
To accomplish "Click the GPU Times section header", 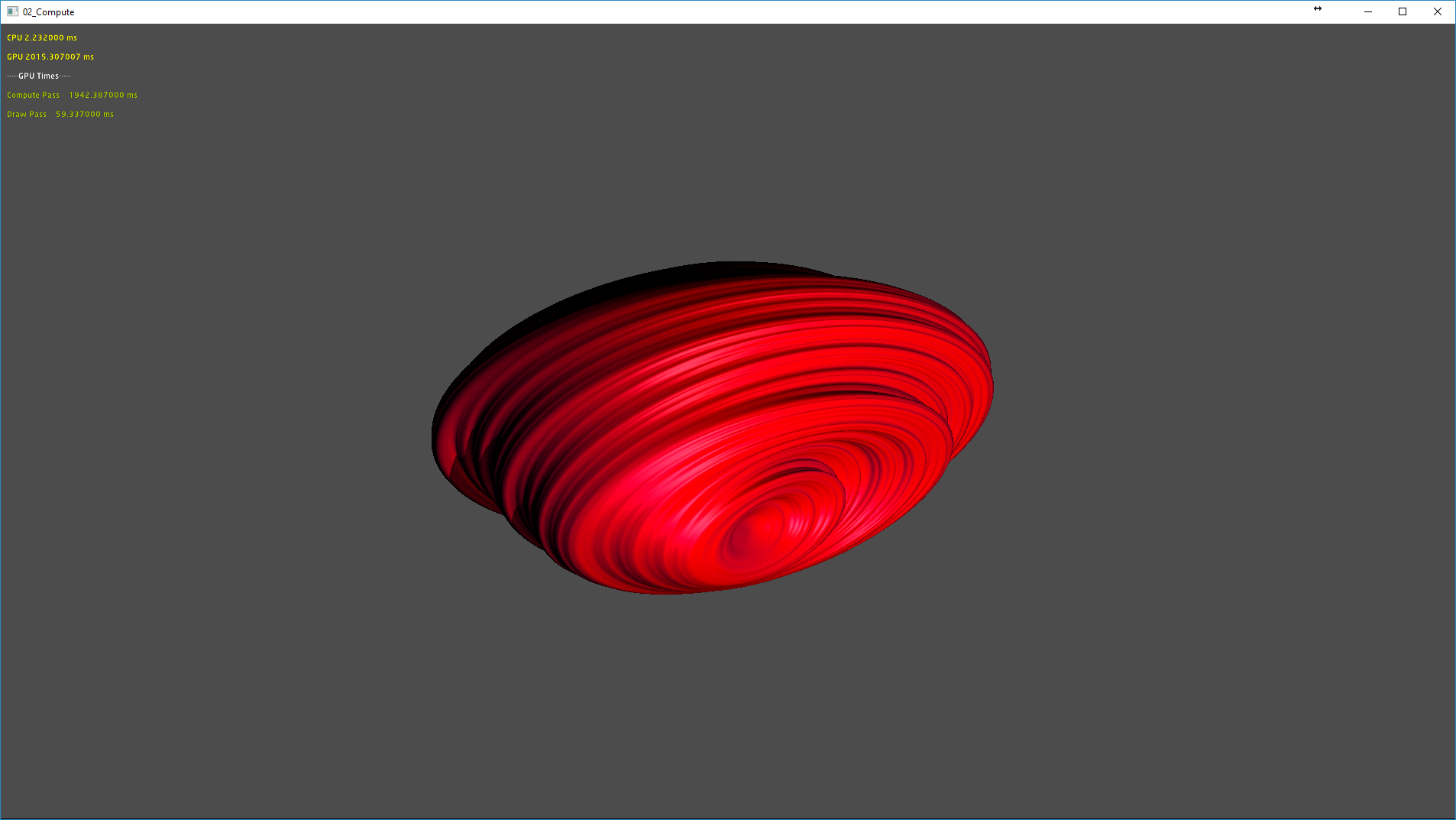I will click(38, 76).
